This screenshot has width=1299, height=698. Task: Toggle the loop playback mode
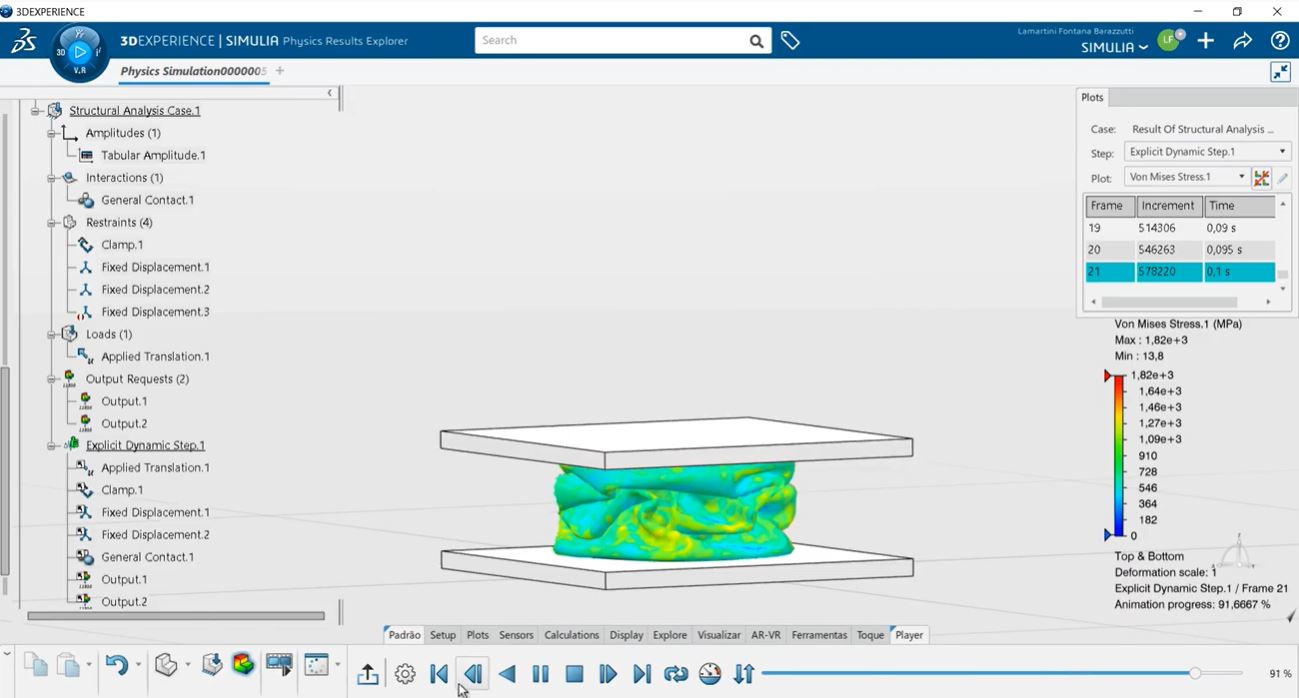676,674
